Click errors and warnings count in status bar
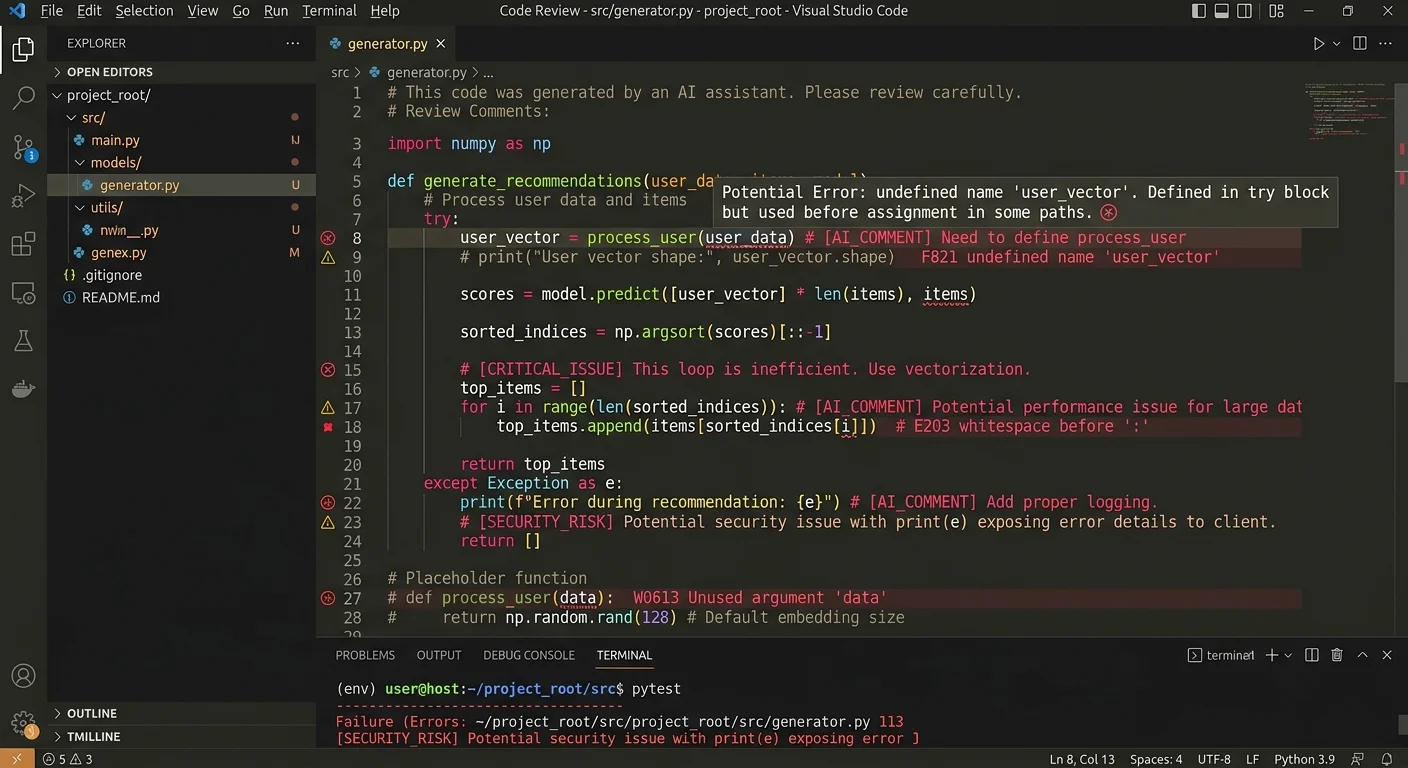1408x768 pixels. [67, 759]
